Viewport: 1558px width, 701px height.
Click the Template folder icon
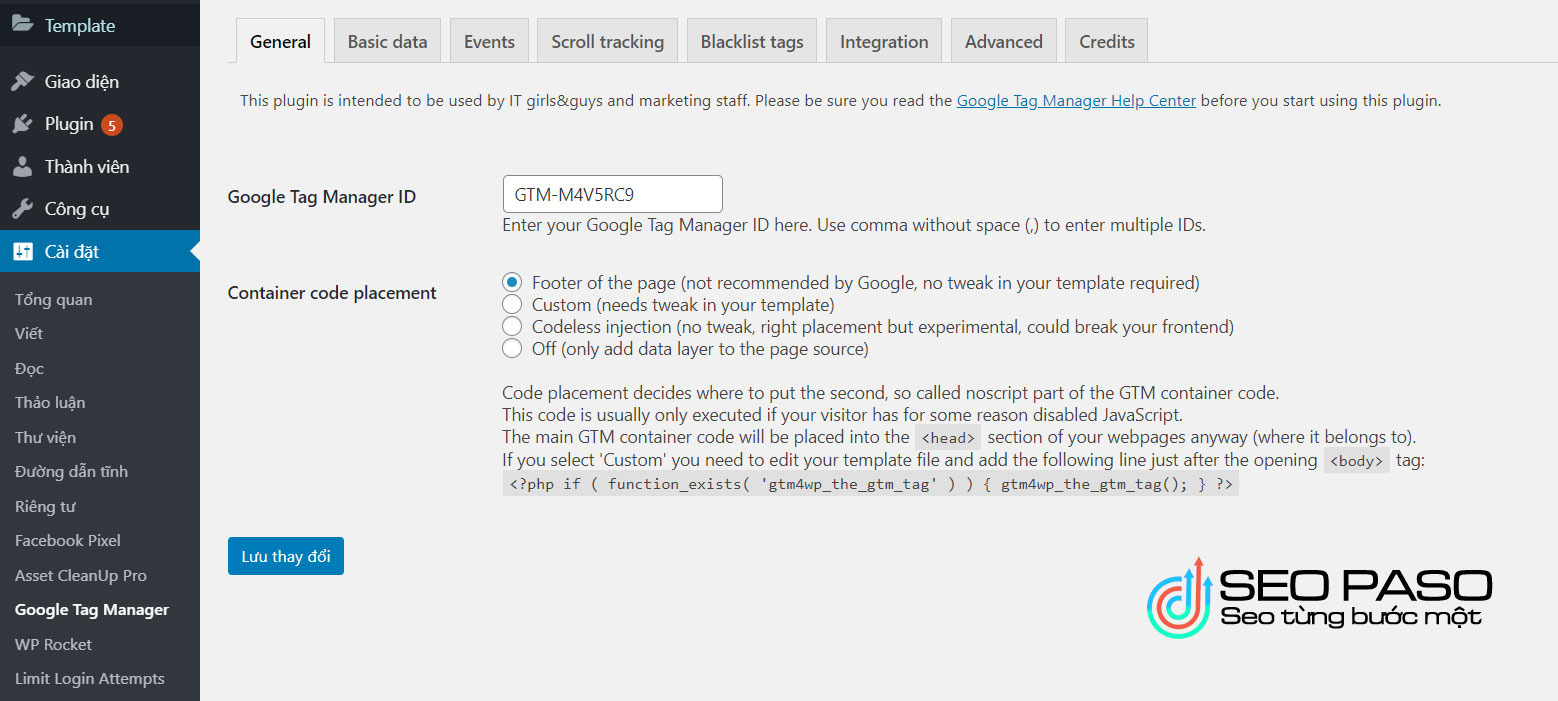coord(22,25)
